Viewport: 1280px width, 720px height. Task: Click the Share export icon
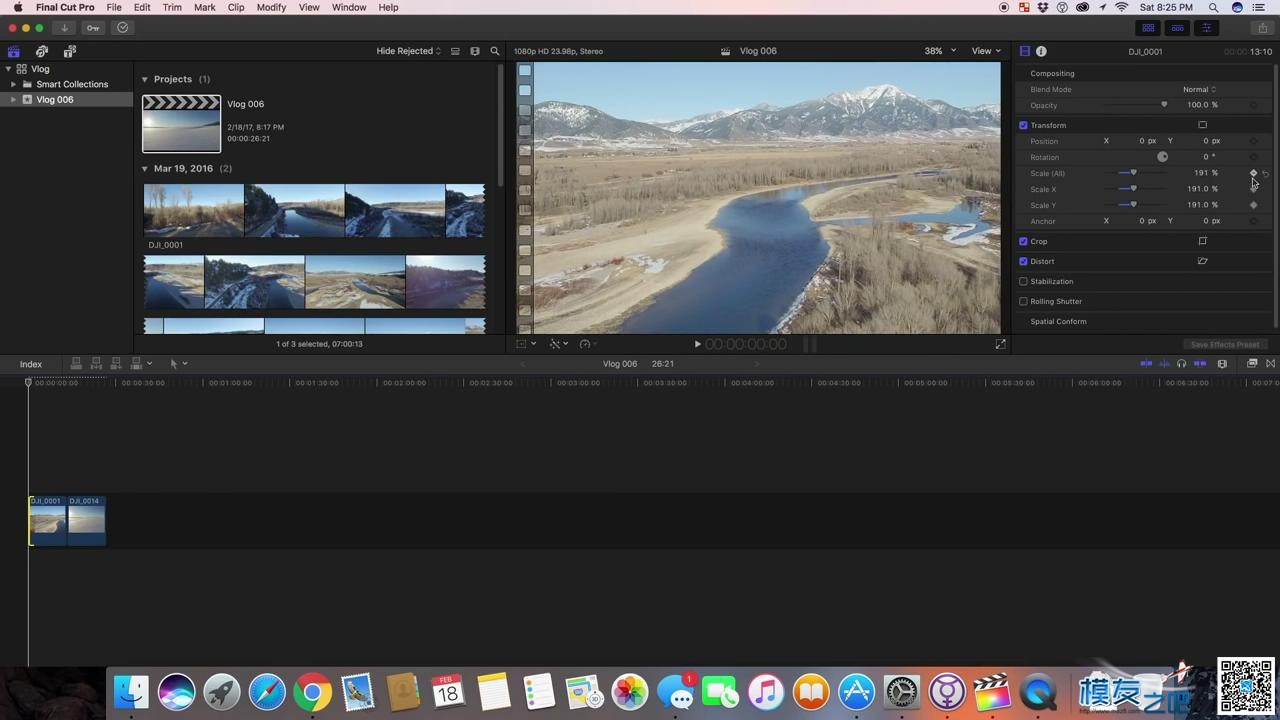tap(1263, 28)
